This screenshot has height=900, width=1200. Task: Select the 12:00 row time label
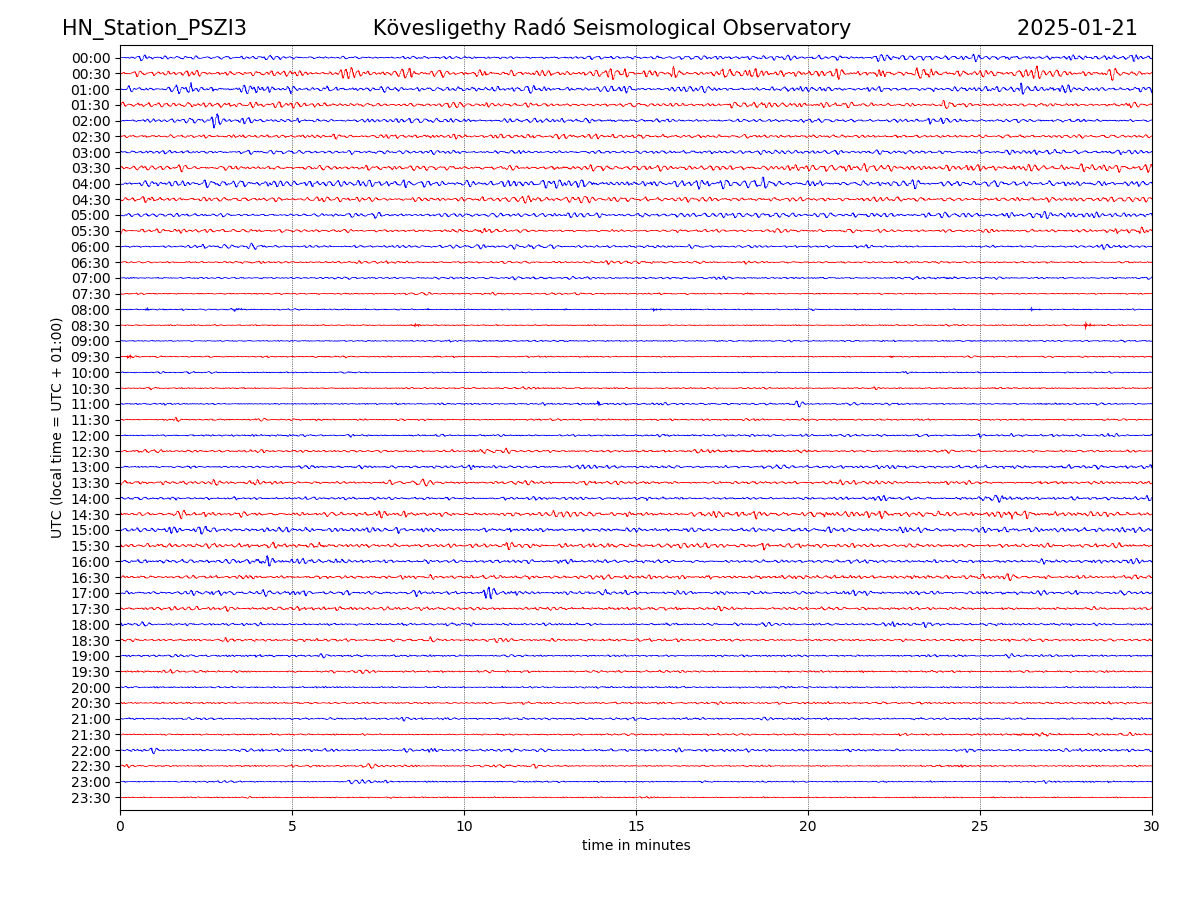[x=90, y=436]
